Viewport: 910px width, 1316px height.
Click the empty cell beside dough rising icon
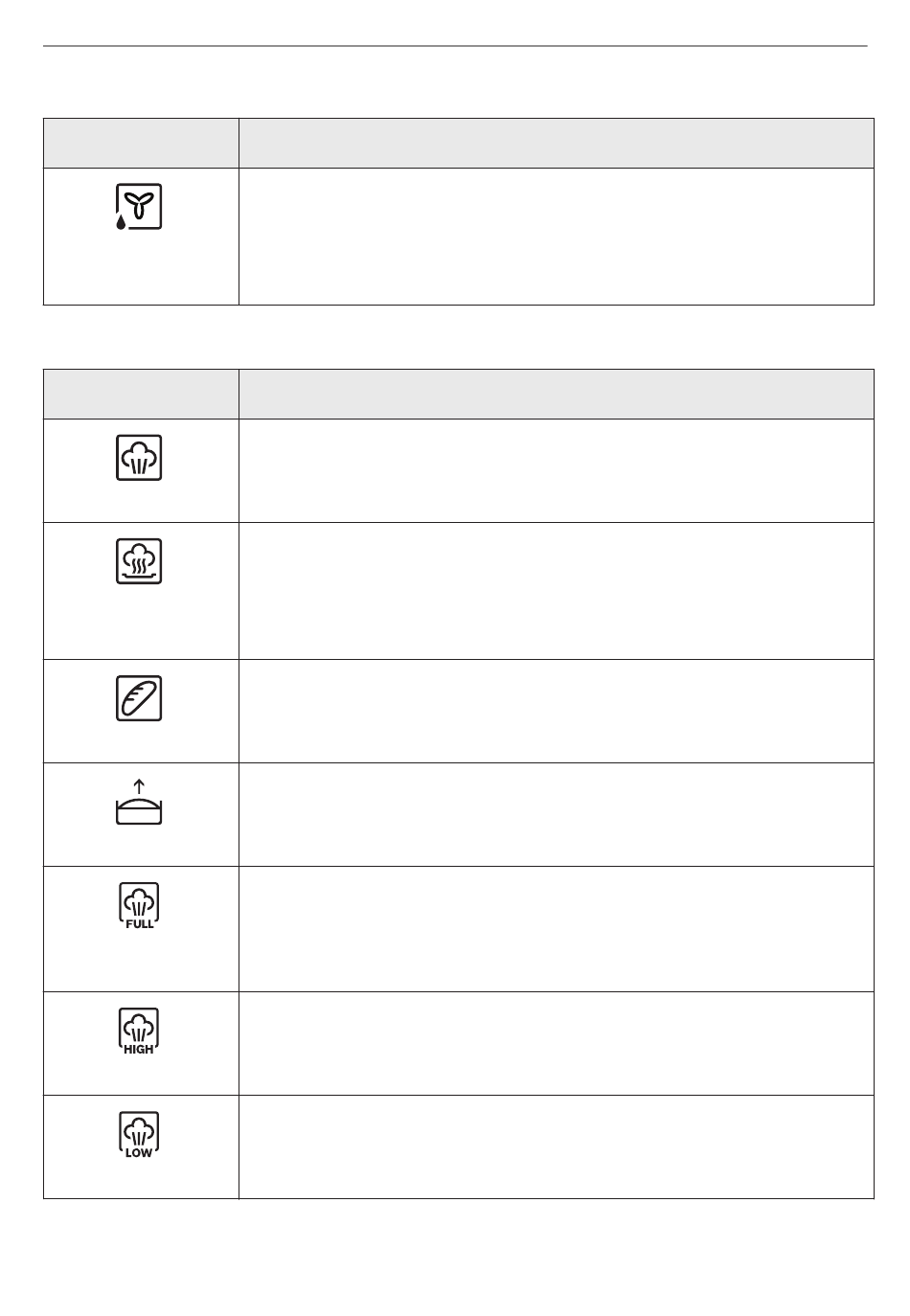click(x=557, y=814)
